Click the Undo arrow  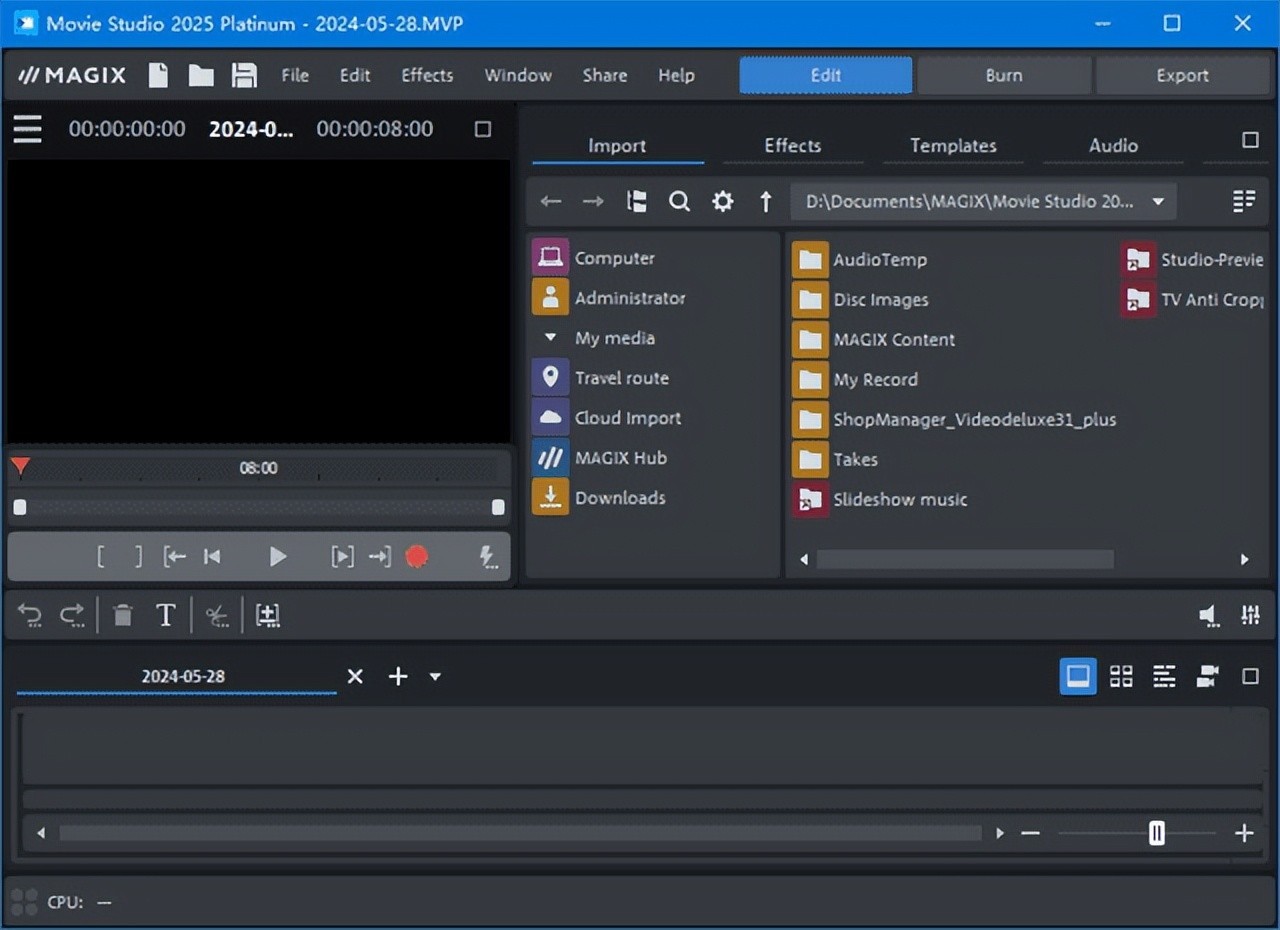tap(30, 616)
